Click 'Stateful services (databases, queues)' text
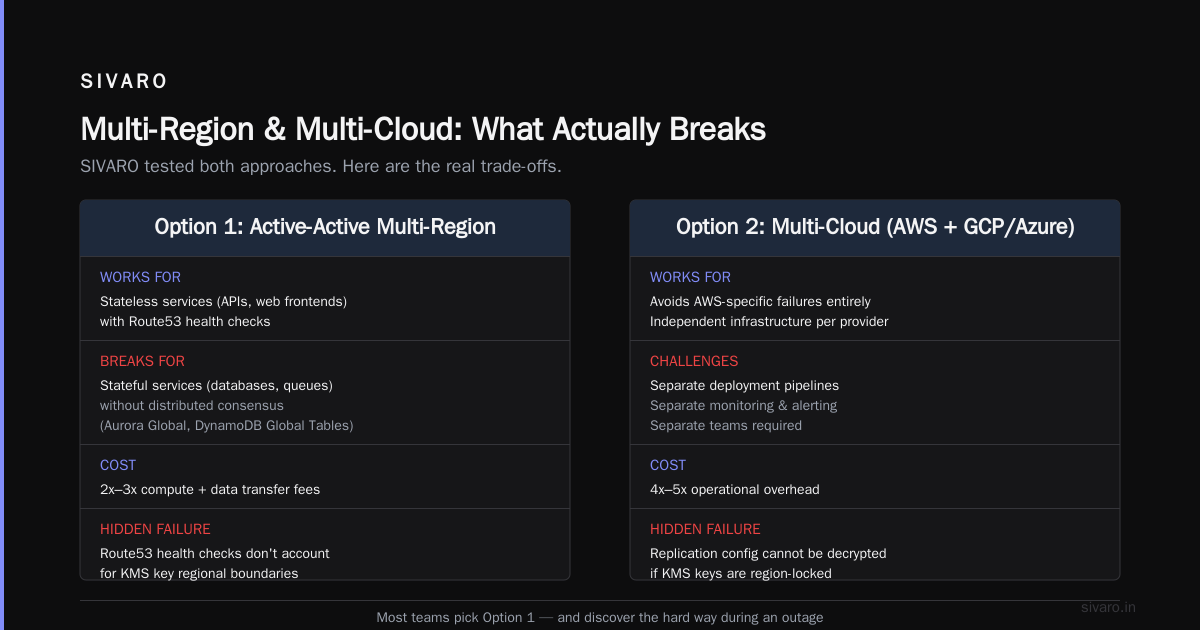This screenshot has height=630, width=1200. pos(216,385)
